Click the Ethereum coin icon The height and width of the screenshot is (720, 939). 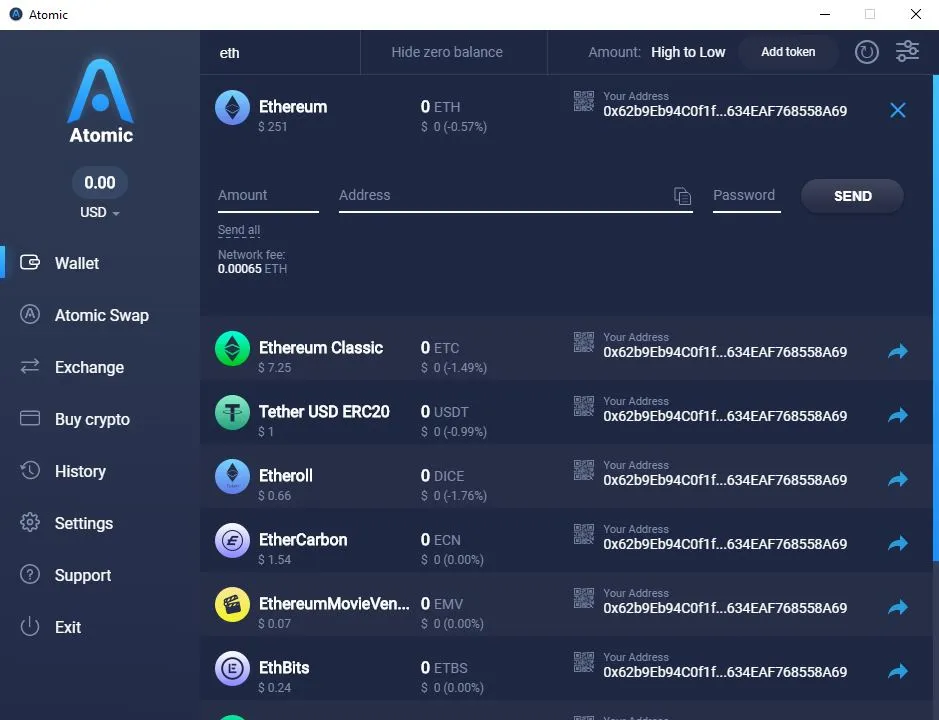[232, 108]
